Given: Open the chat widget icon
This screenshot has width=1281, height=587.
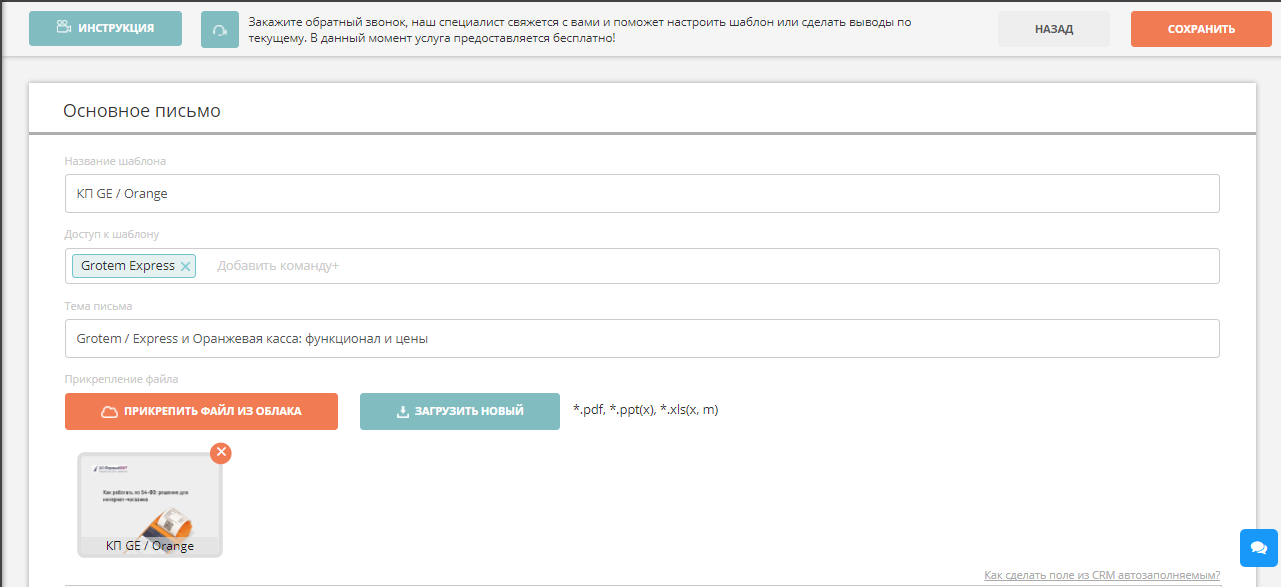Looking at the screenshot, I should (1259, 547).
